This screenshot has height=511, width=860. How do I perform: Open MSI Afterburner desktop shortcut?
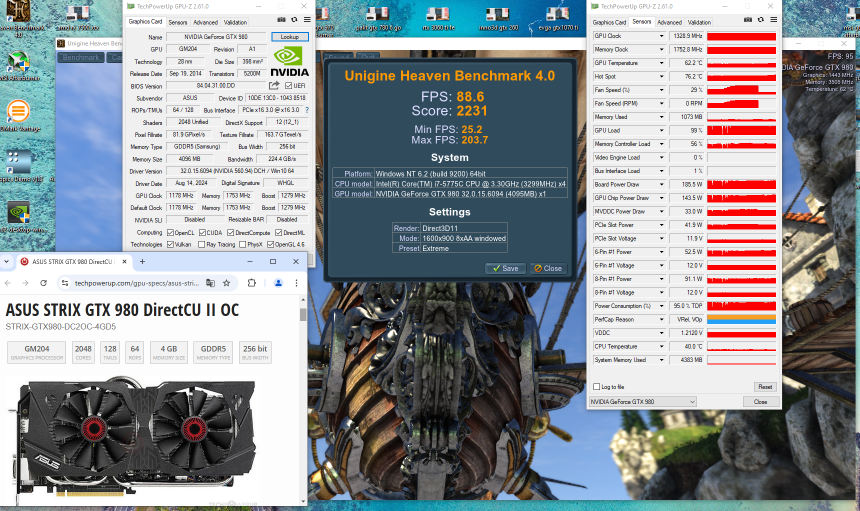[x=19, y=66]
